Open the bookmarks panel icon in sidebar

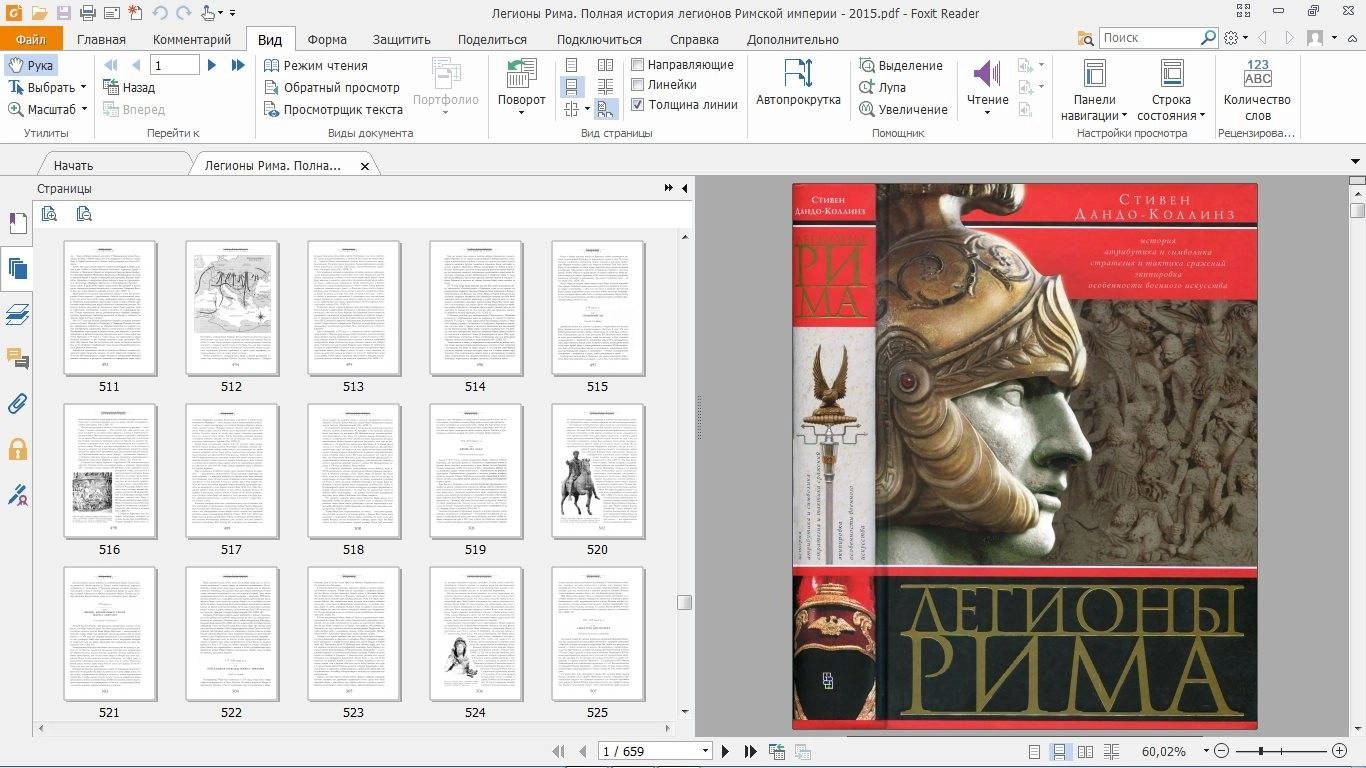pyautogui.click(x=17, y=223)
